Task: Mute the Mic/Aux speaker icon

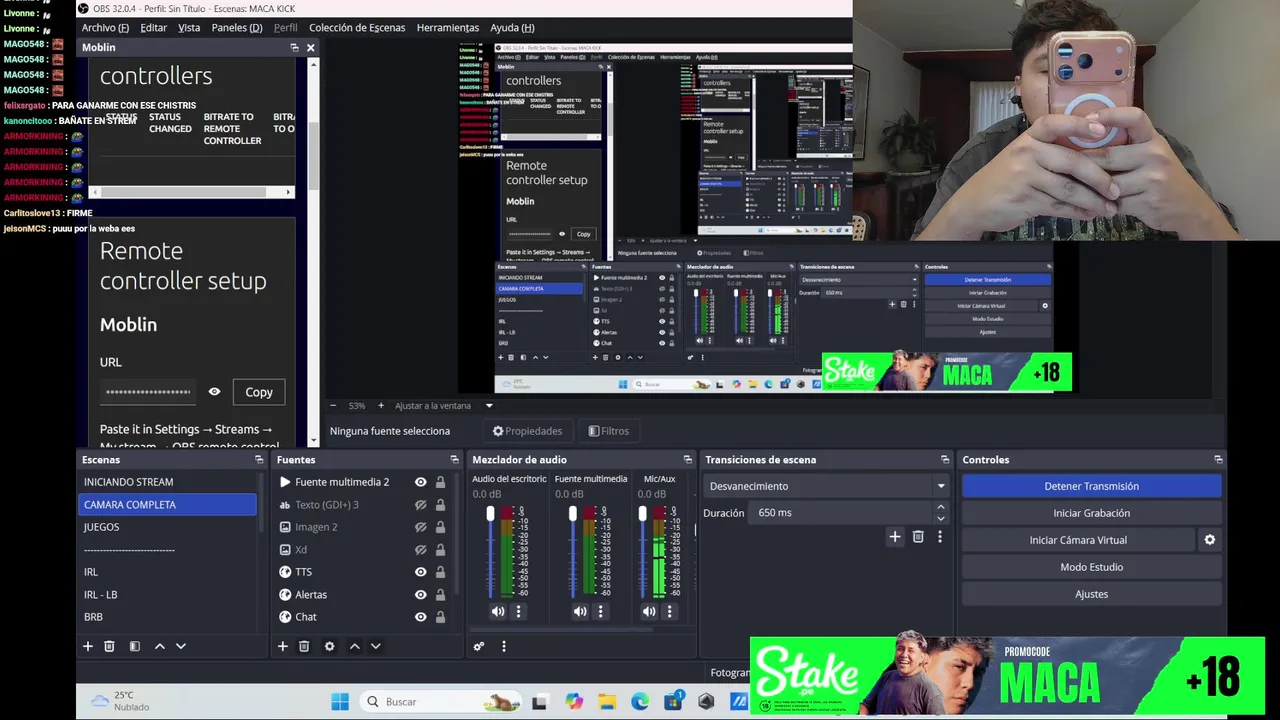Action: 649,611
